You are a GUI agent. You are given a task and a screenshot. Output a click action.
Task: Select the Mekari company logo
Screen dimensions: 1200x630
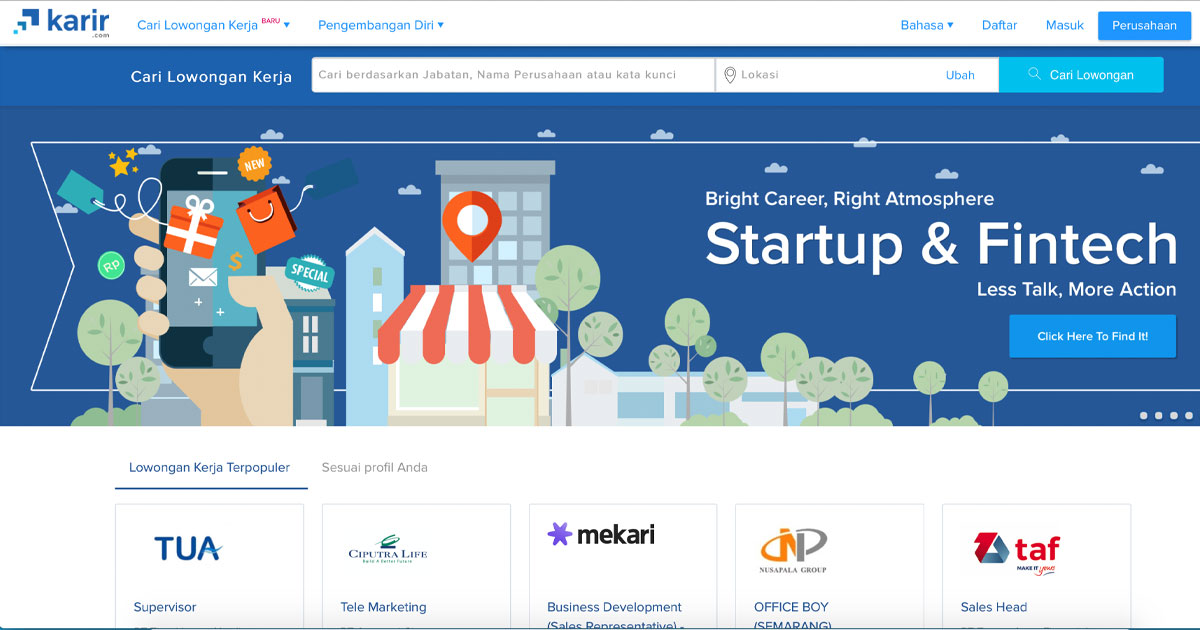click(x=600, y=534)
